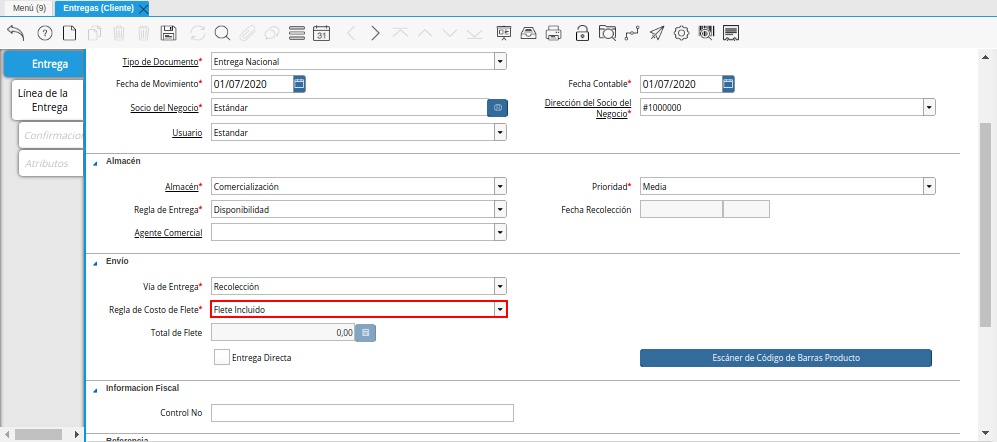The height and width of the screenshot is (442, 997).
Task: Open Agente Comercial dropdown
Action: tap(500, 233)
